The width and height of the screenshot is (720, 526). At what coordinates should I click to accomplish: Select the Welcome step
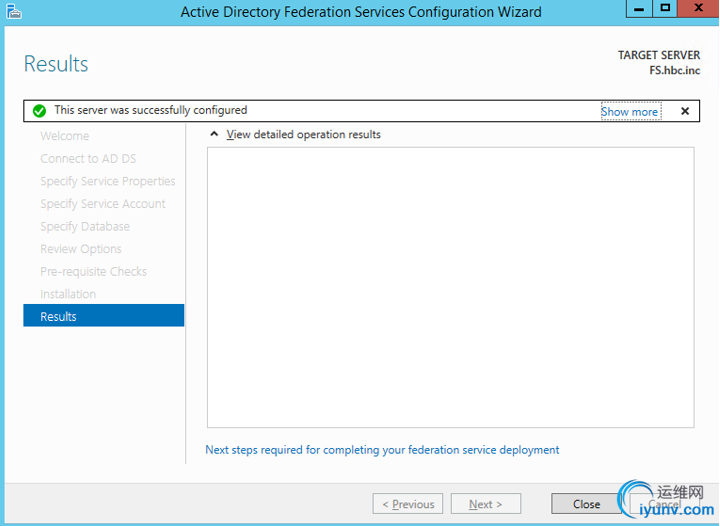click(65, 136)
